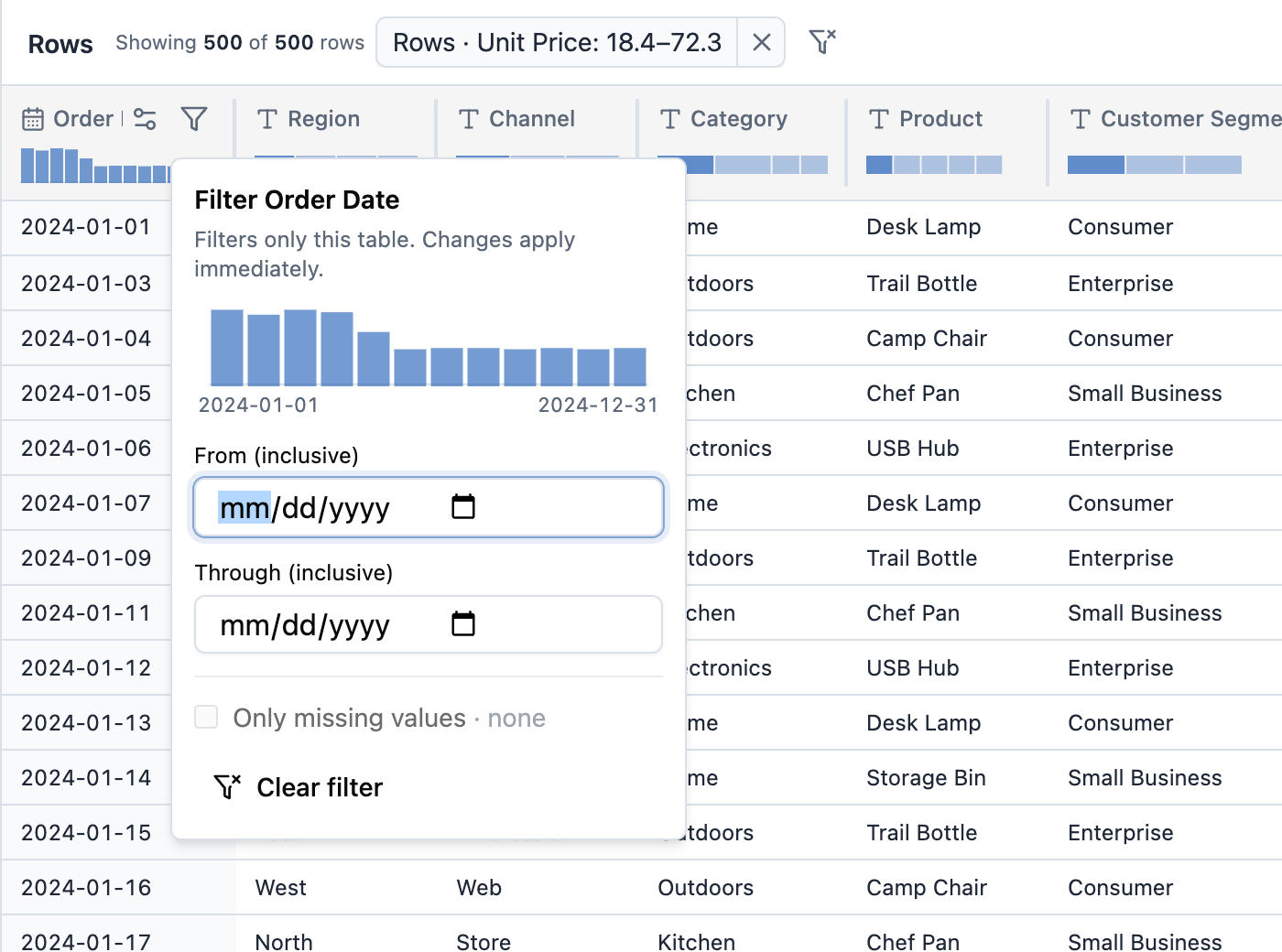Click the Order column header mini histogram
This screenshot has height=952, width=1282.
(95, 166)
